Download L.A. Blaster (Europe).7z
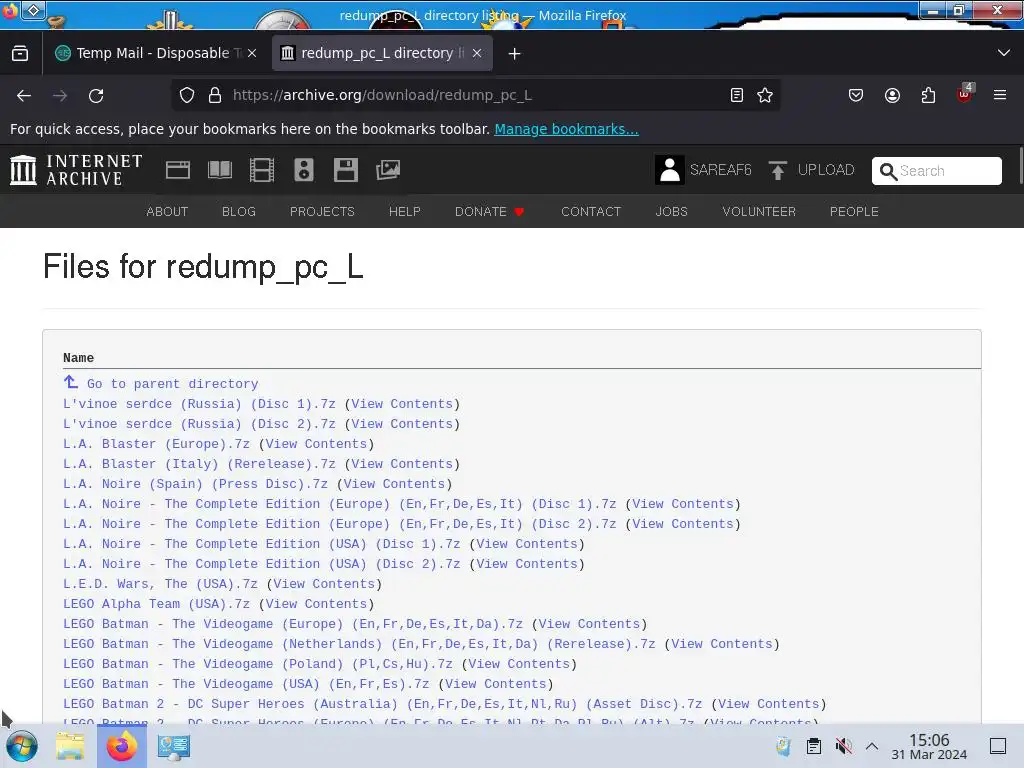Screen dimensions: 1024x768 [157, 444]
